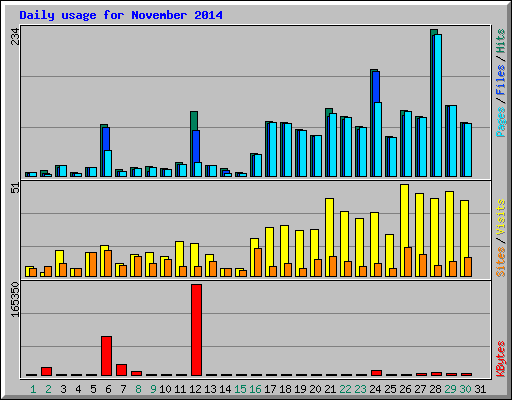Click day 6 on the x-axis

click(108, 389)
